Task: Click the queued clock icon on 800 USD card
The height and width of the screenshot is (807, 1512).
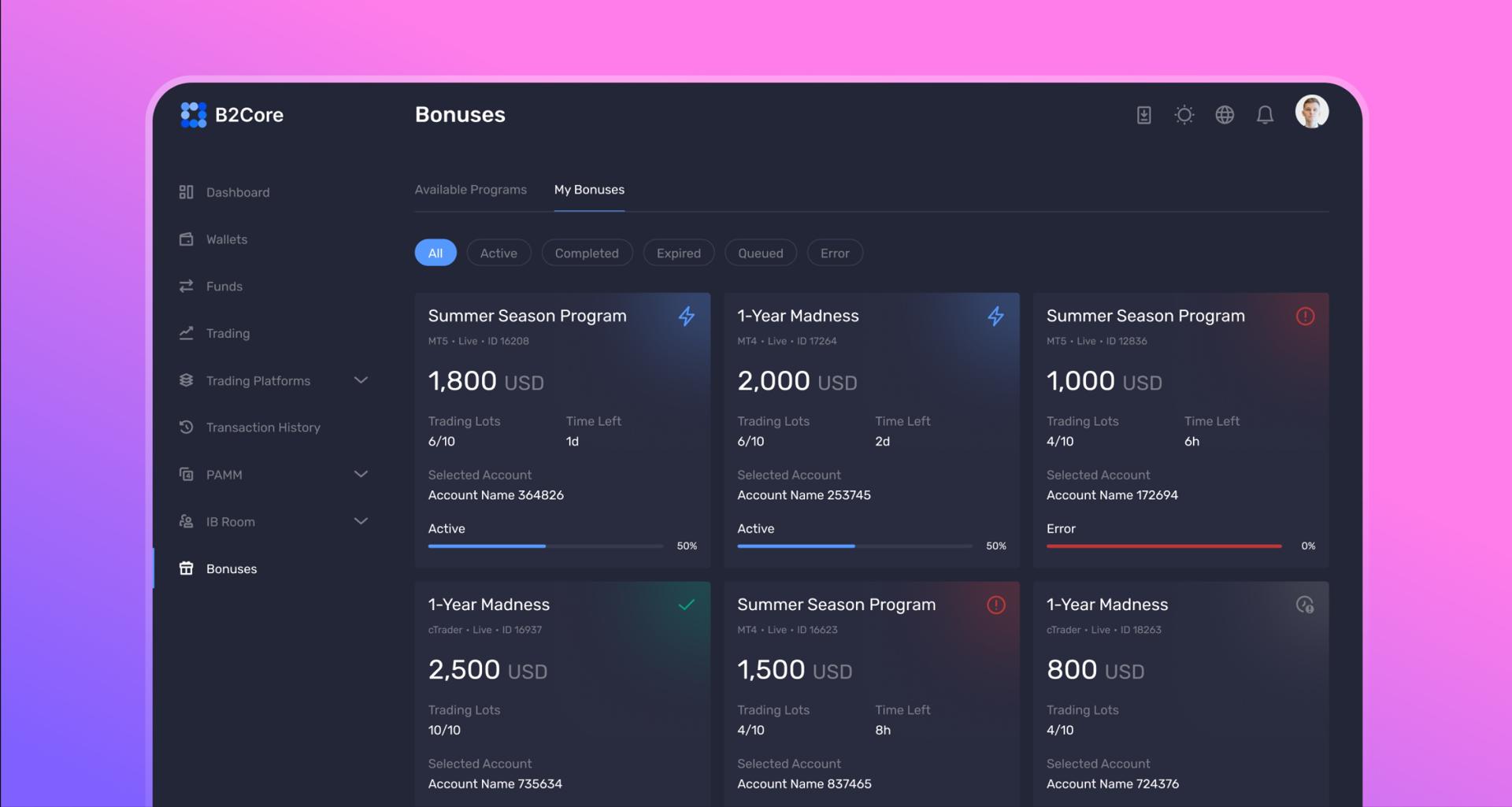Action: [1305, 605]
